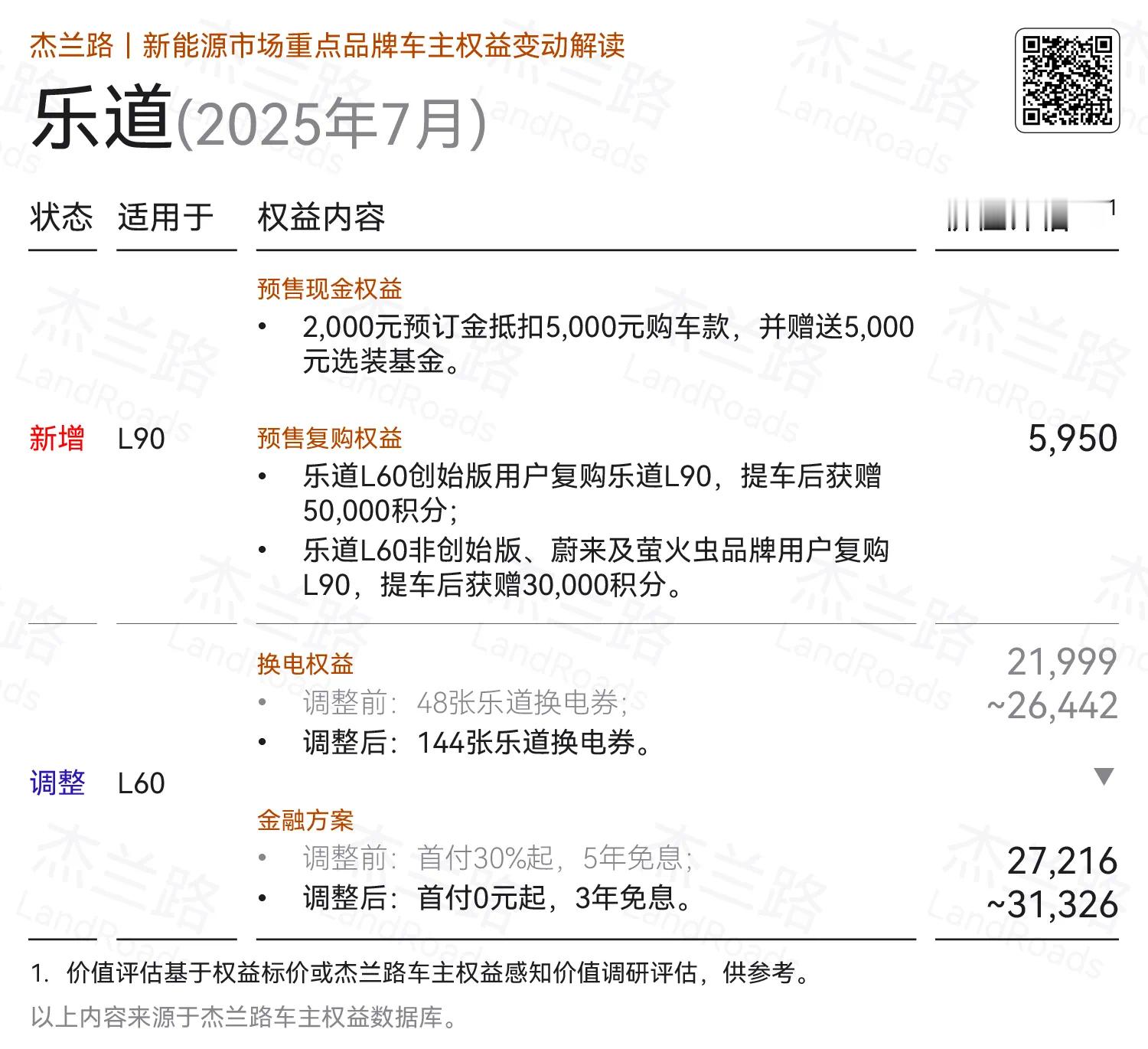Click the ~31,326 value
Viewport: 1148px width, 1049px height.
1052,904
